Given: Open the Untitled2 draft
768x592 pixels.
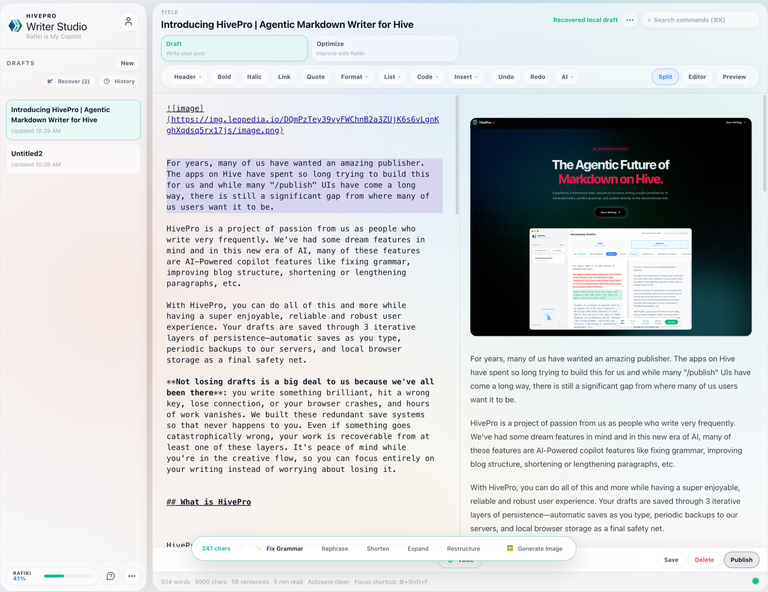Looking at the screenshot, I should click(73, 158).
